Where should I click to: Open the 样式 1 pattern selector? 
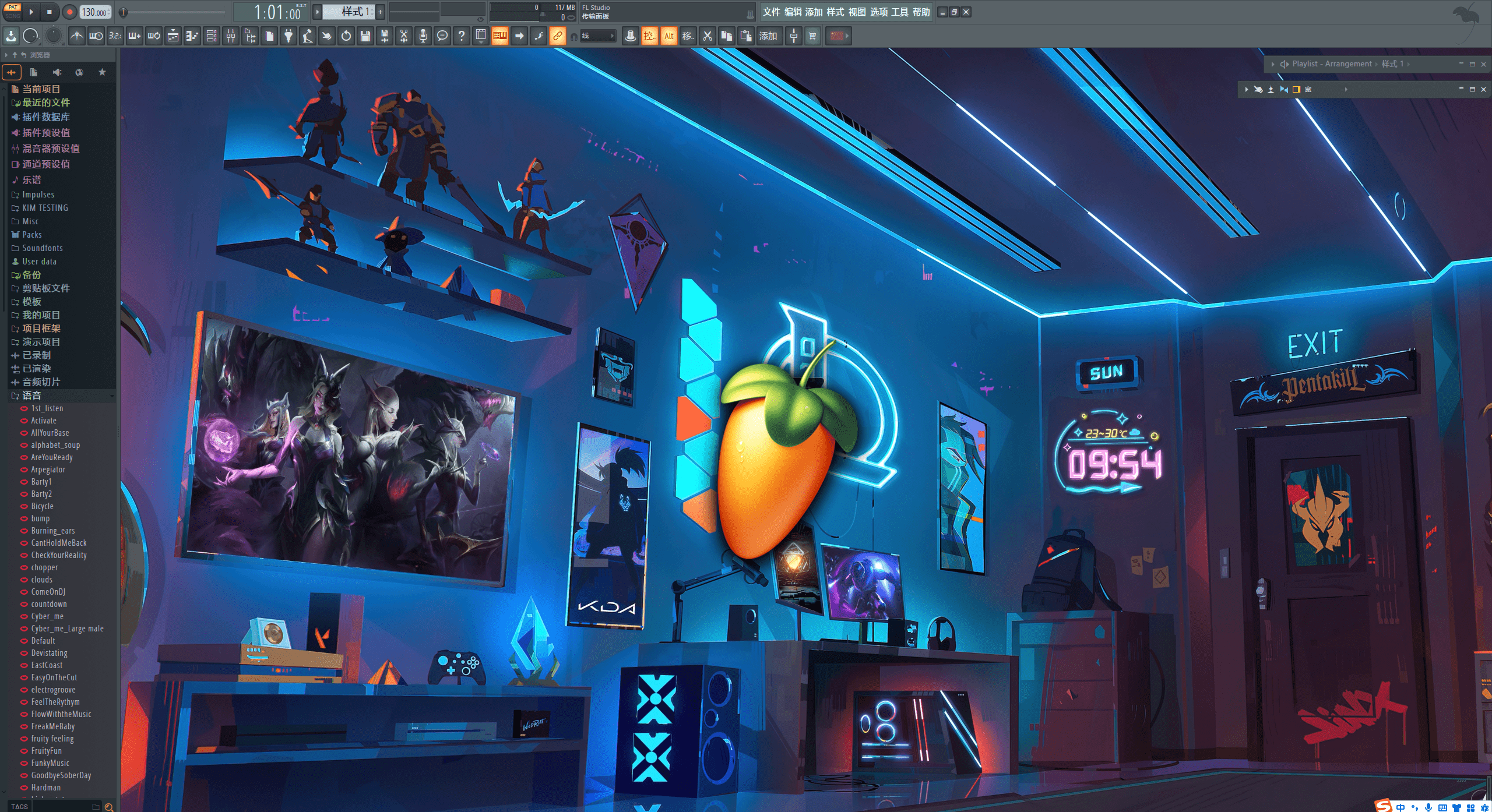click(x=349, y=12)
